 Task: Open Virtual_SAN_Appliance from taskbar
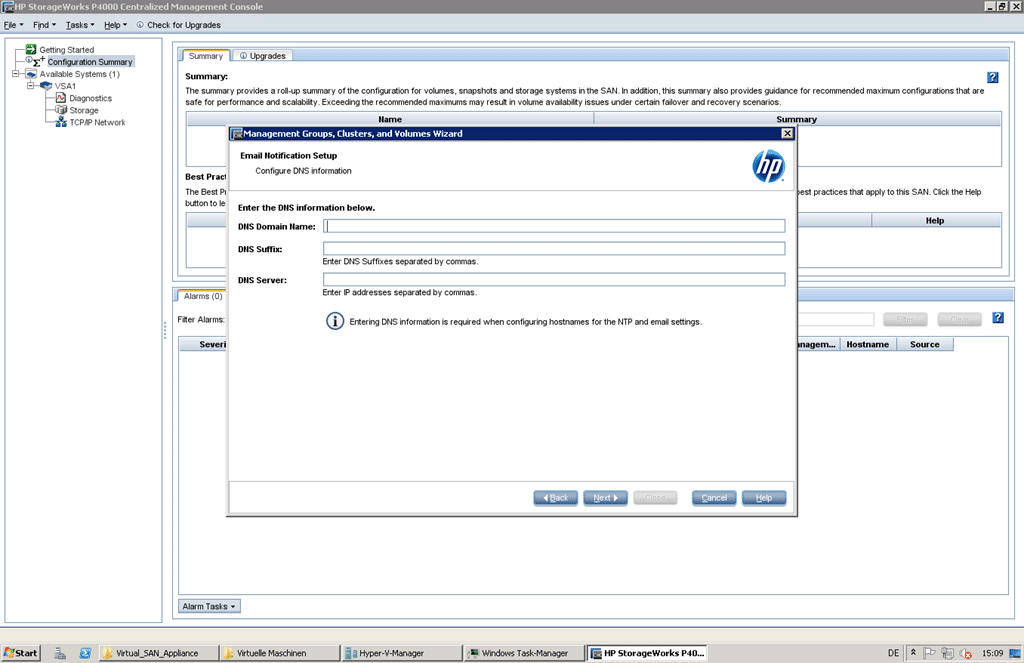click(x=157, y=653)
